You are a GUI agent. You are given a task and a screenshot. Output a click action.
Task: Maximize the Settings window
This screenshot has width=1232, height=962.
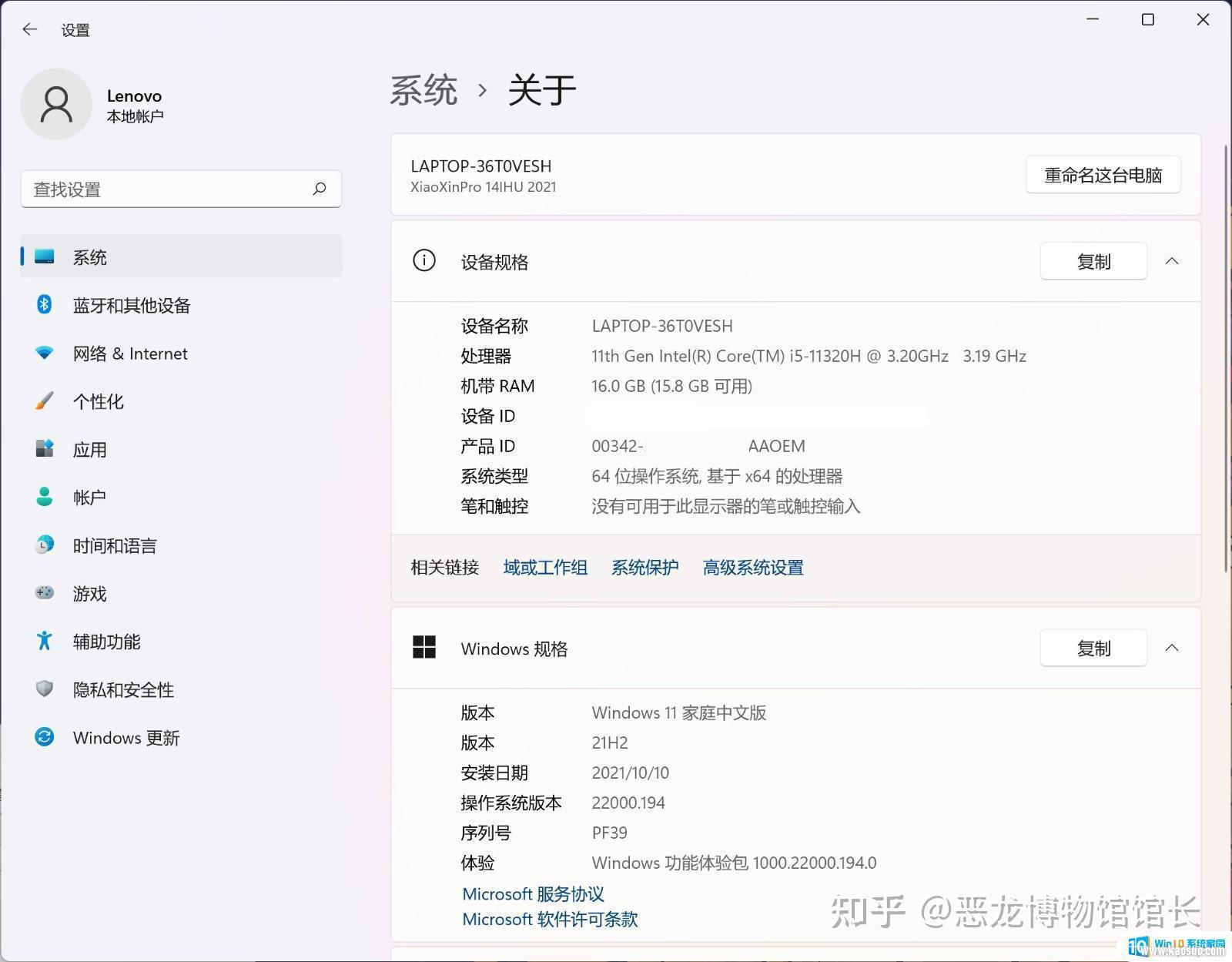(1147, 19)
